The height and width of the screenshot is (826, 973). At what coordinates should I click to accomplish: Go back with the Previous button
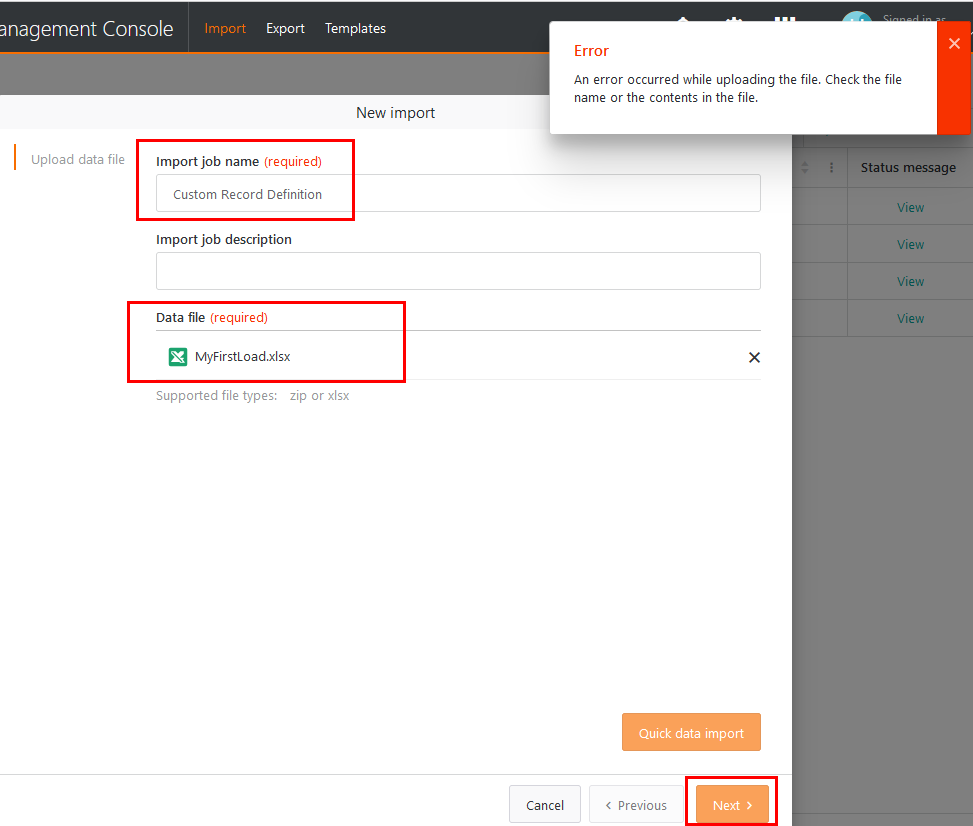636,805
